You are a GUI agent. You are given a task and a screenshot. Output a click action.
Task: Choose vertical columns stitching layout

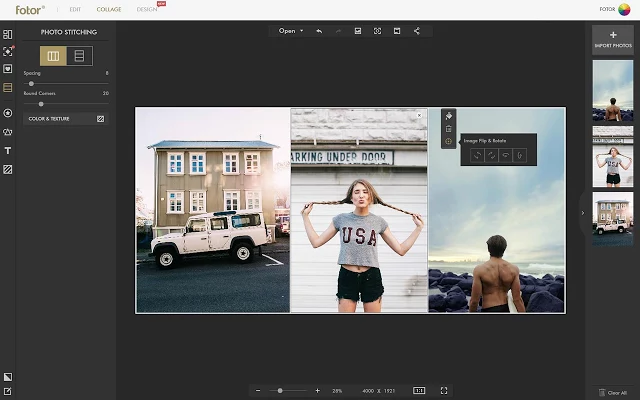pyautogui.click(x=53, y=56)
